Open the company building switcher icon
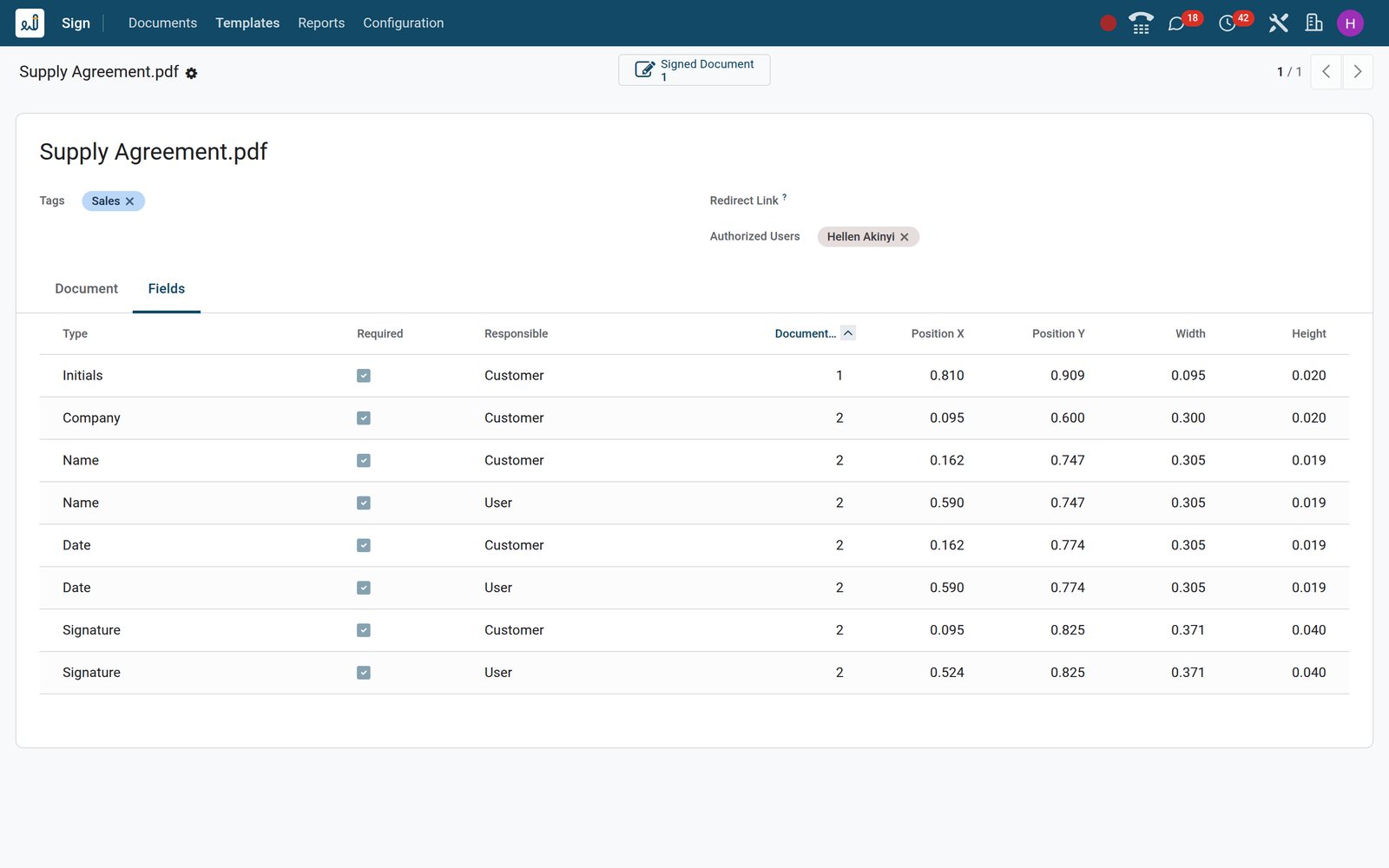 pos(1314,23)
